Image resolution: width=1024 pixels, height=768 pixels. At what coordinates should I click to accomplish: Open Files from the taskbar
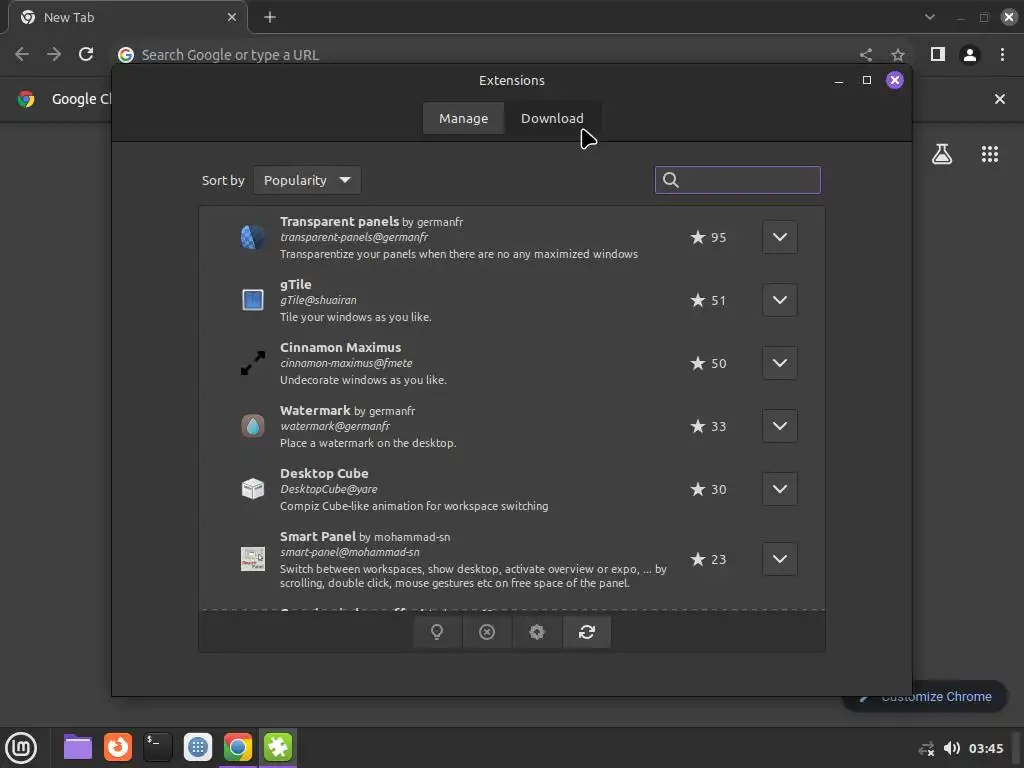click(x=78, y=747)
